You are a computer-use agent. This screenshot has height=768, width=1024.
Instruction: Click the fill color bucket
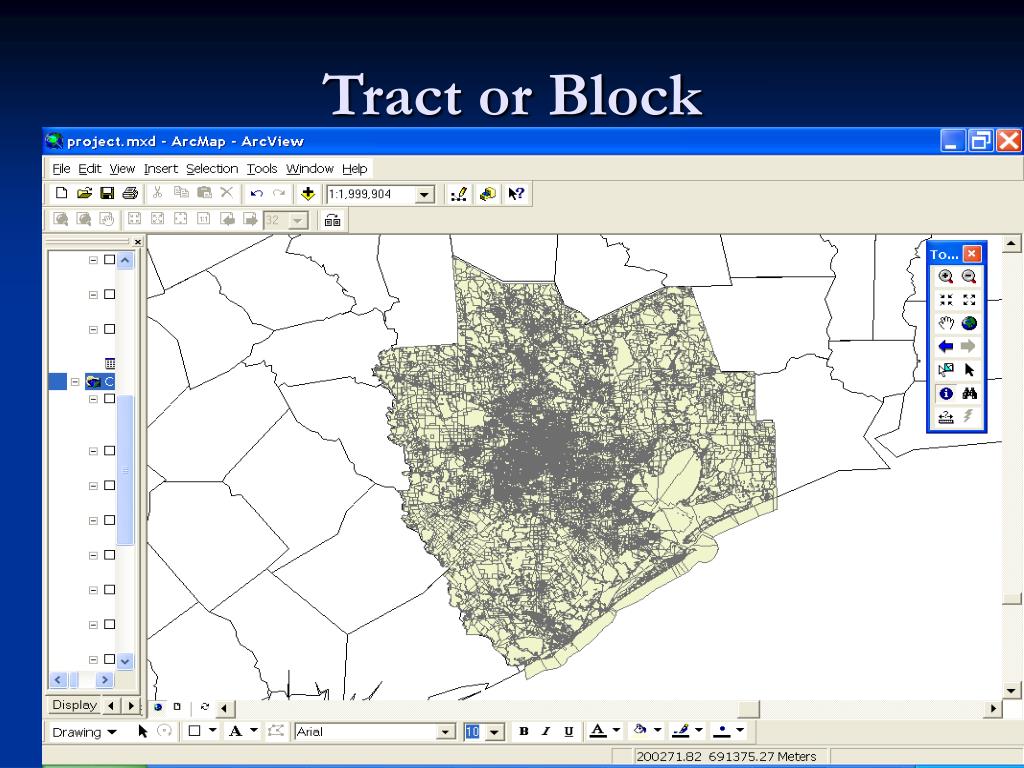coord(640,731)
